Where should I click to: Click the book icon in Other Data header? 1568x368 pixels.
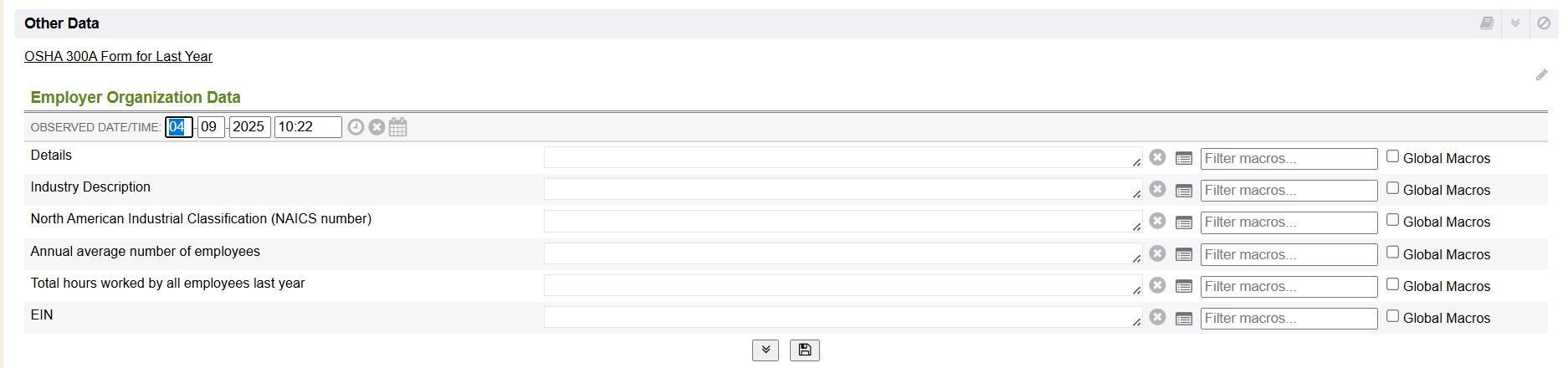1487,23
